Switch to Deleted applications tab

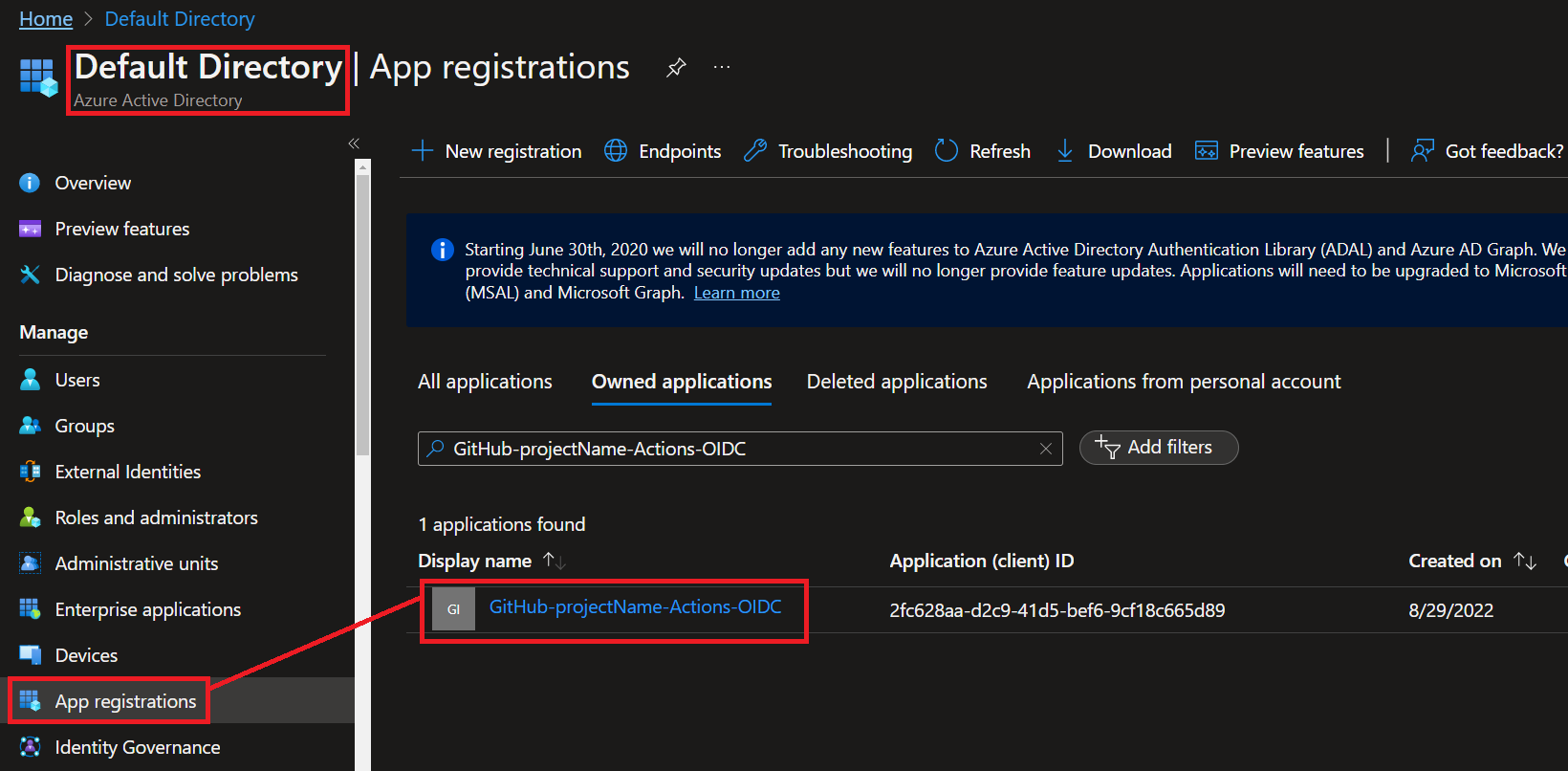pos(897,382)
